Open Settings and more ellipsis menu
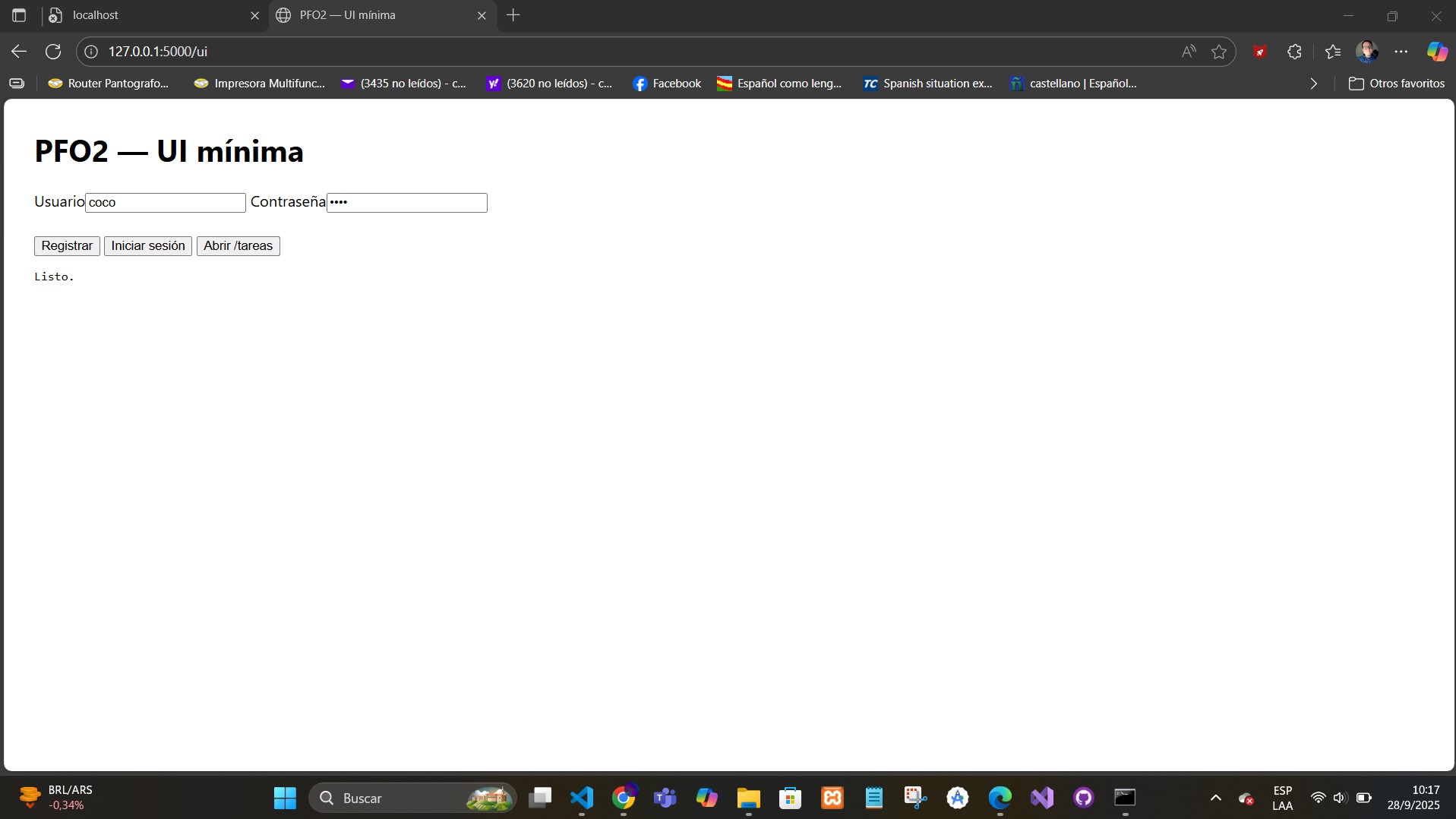The width and height of the screenshot is (1456, 819). tap(1401, 52)
